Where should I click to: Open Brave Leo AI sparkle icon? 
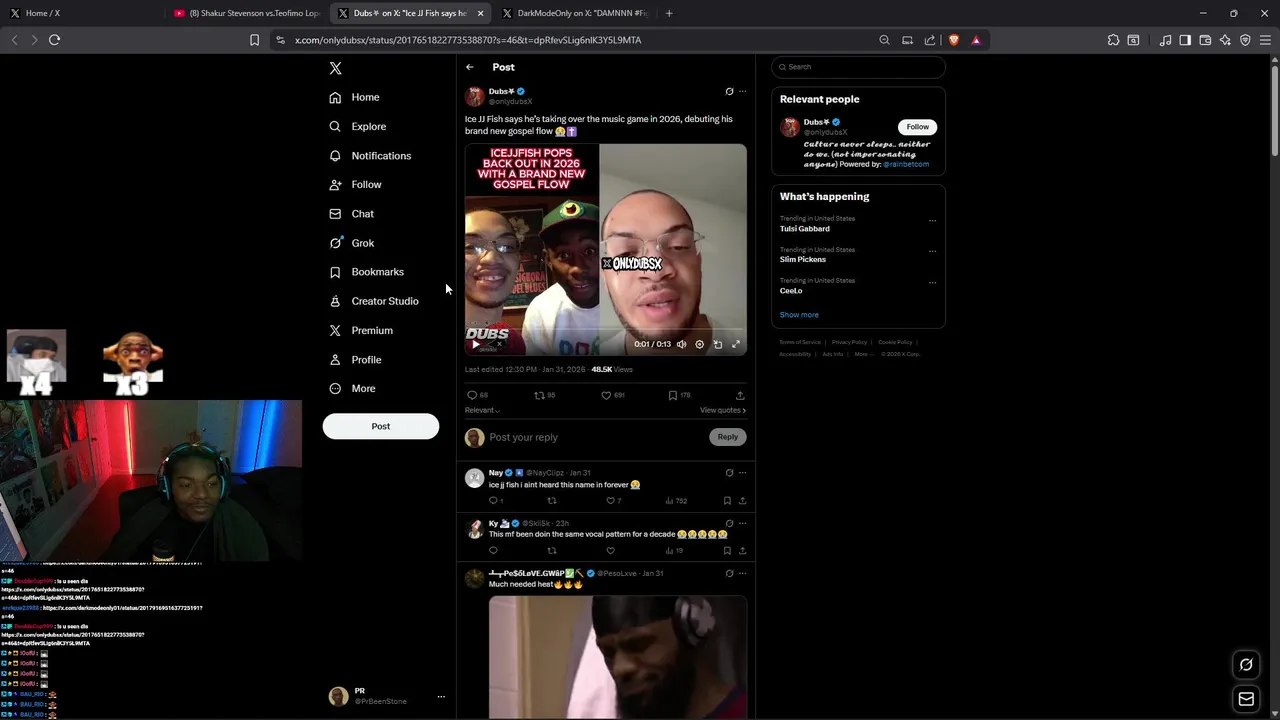[x=1225, y=40]
